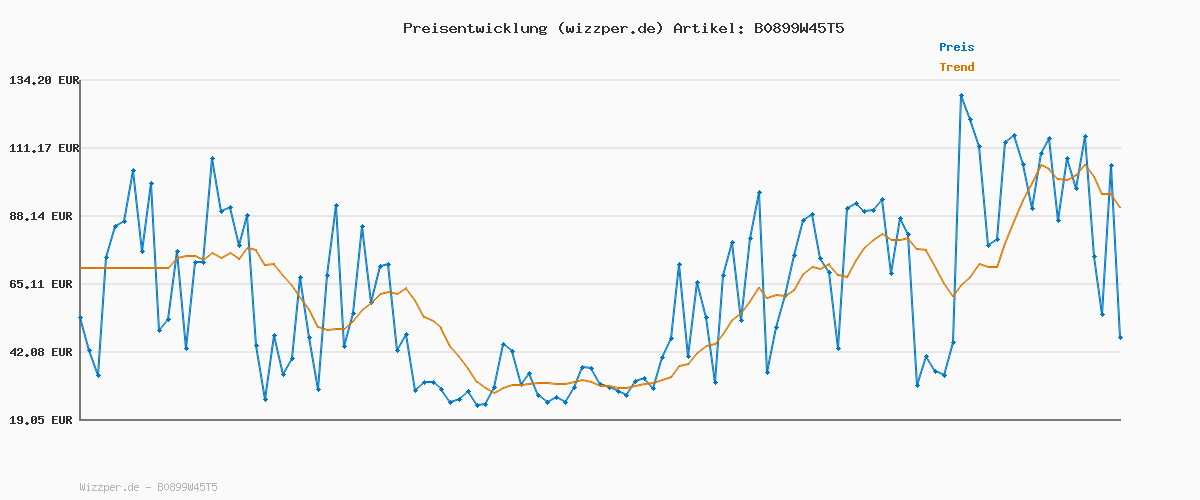Click article number B0899W45T5 in the title

pos(796,28)
